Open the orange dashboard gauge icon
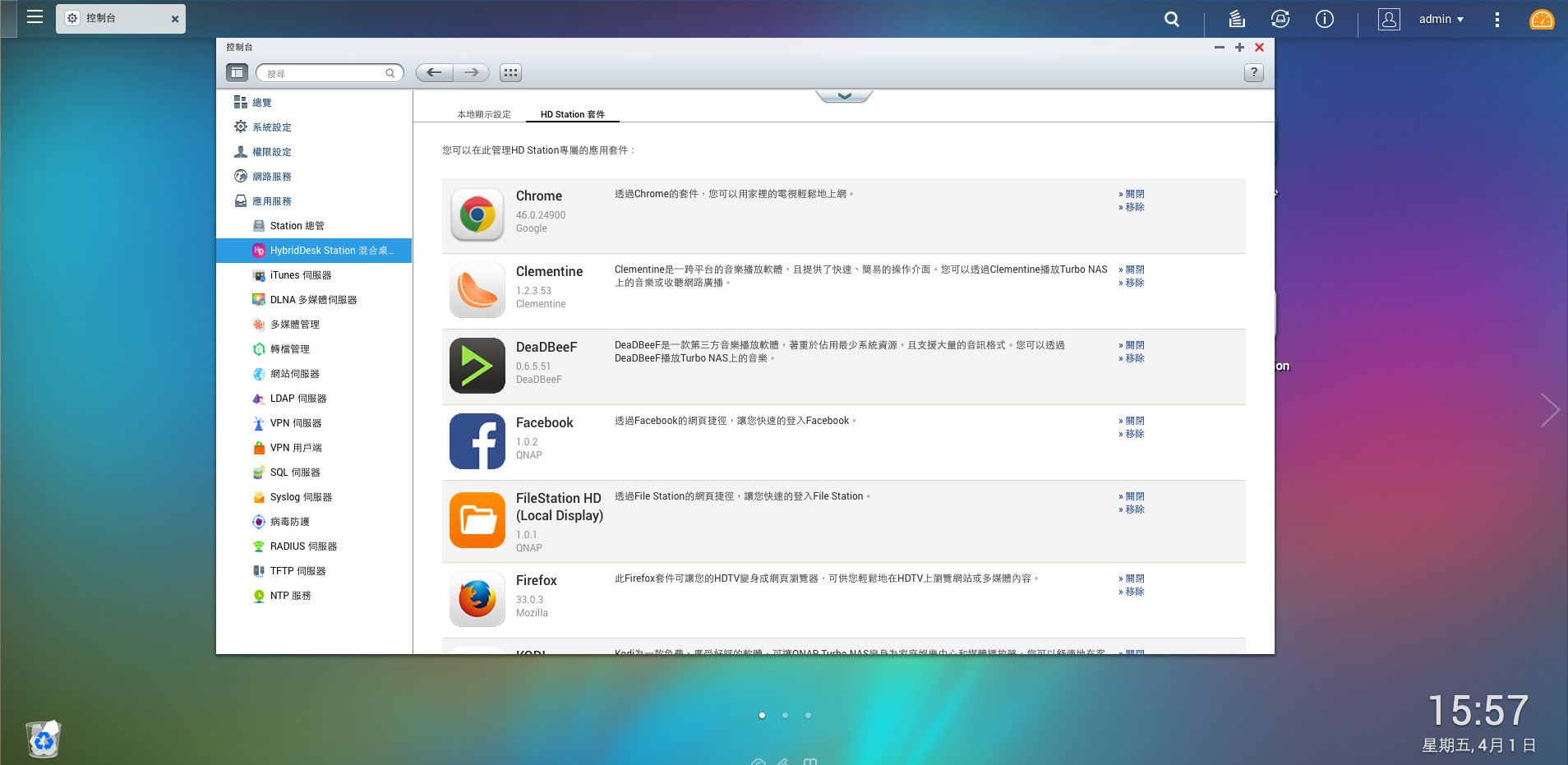Screen dimensions: 1568x765 point(1542,19)
